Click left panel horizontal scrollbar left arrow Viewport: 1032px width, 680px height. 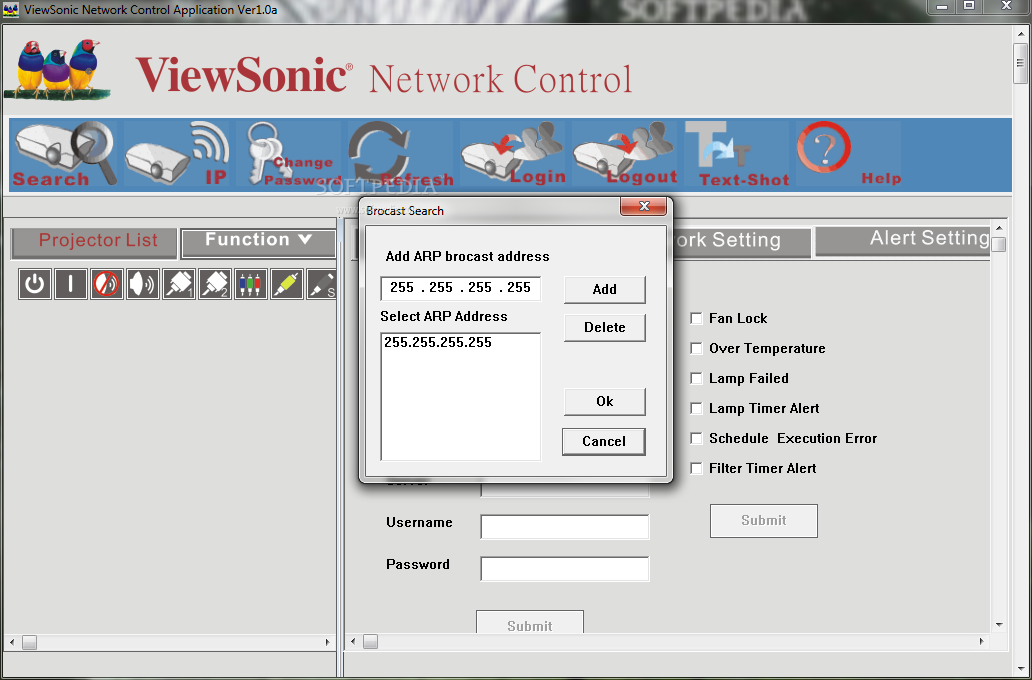[12, 642]
